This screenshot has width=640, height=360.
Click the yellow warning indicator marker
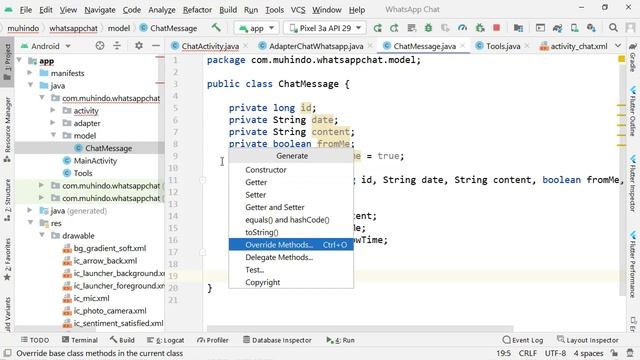(x=621, y=59)
